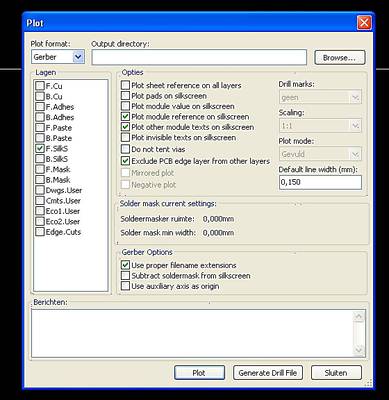Viewport: 389px width, 400px height.
Task: Open the Plot format Gerber dropdown
Action: (x=58, y=57)
